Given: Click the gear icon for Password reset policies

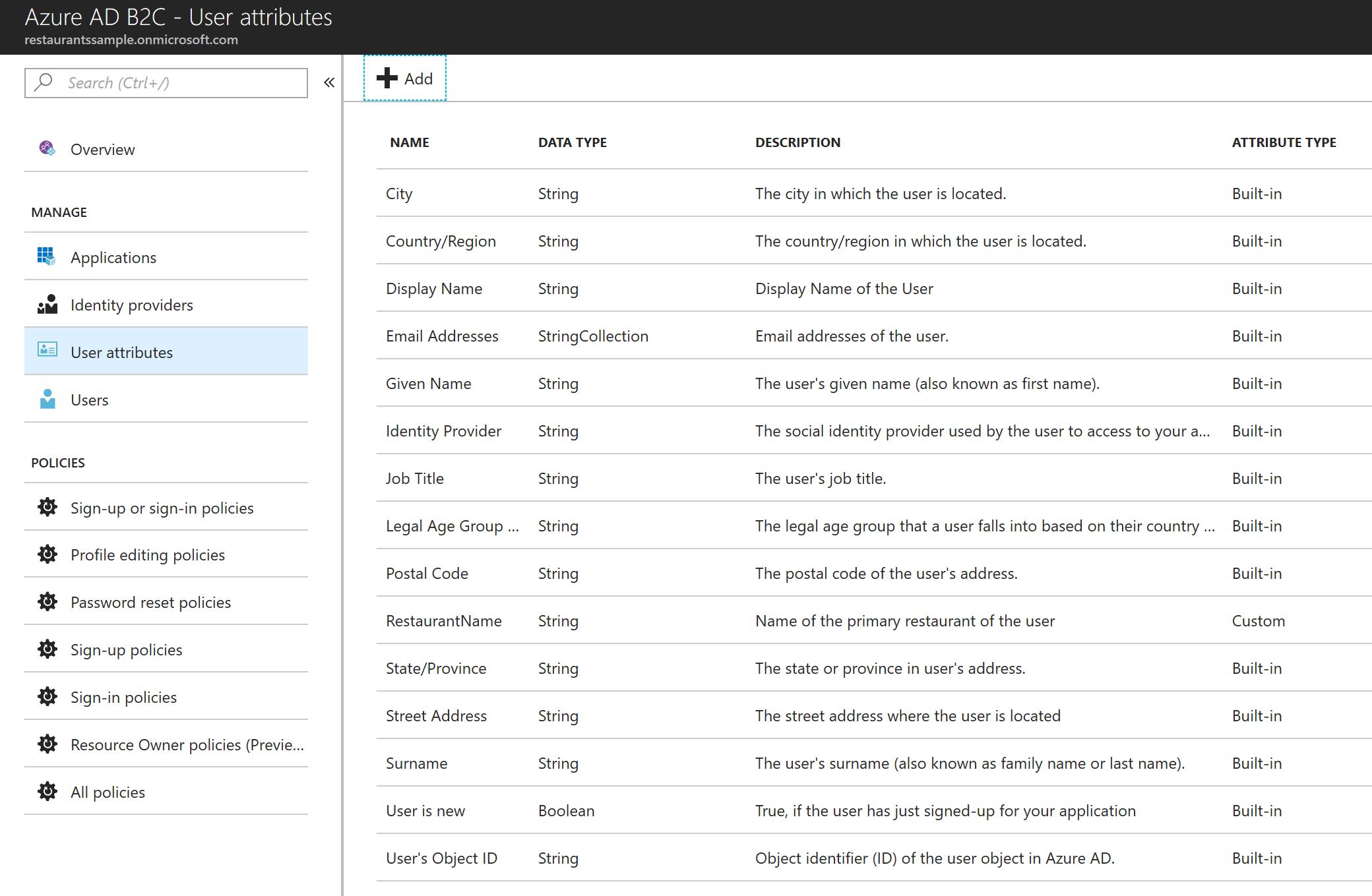Looking at the screenshot, I should click(x=47, y=601).
